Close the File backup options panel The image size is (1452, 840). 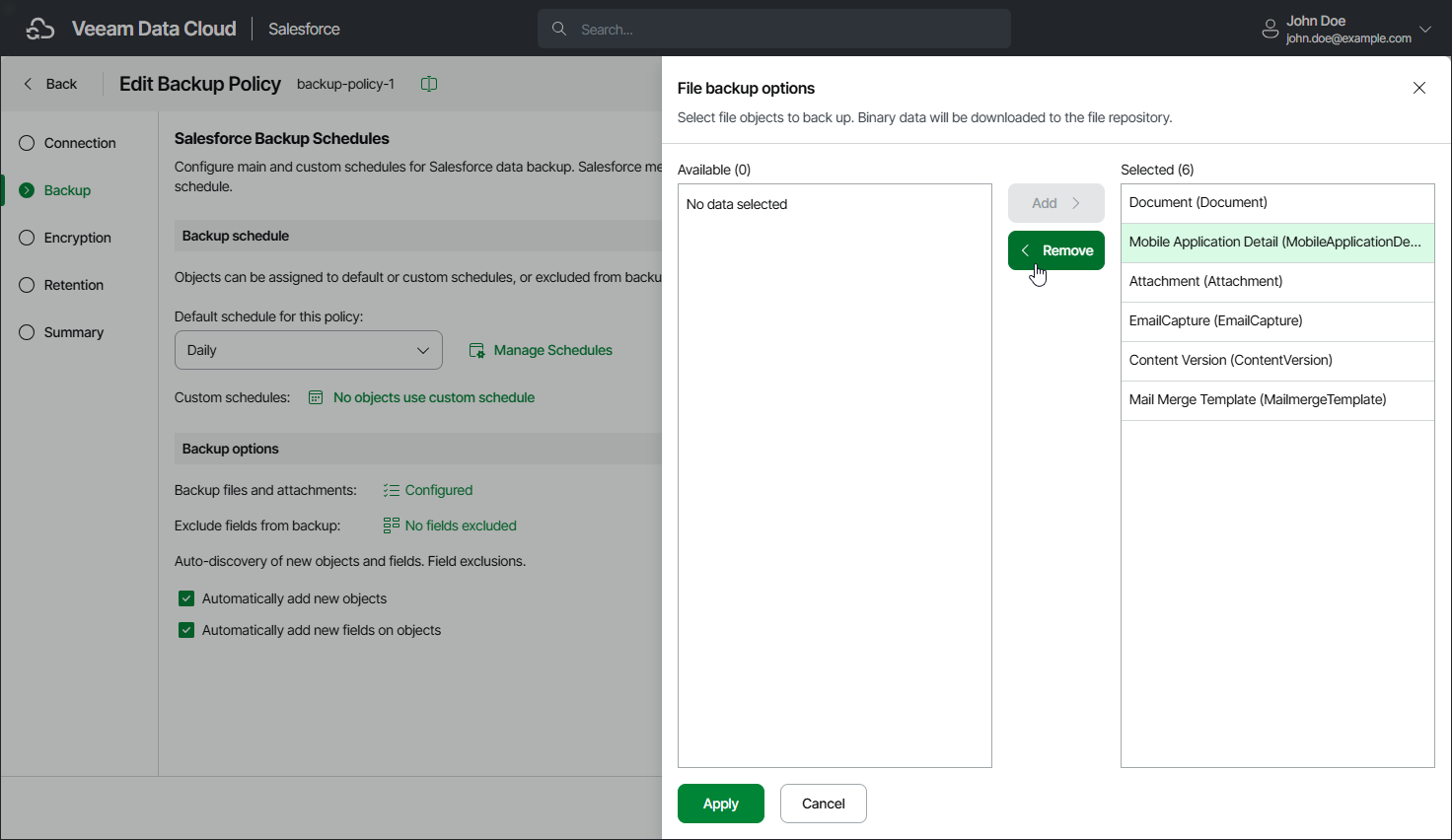(1419, 88)
